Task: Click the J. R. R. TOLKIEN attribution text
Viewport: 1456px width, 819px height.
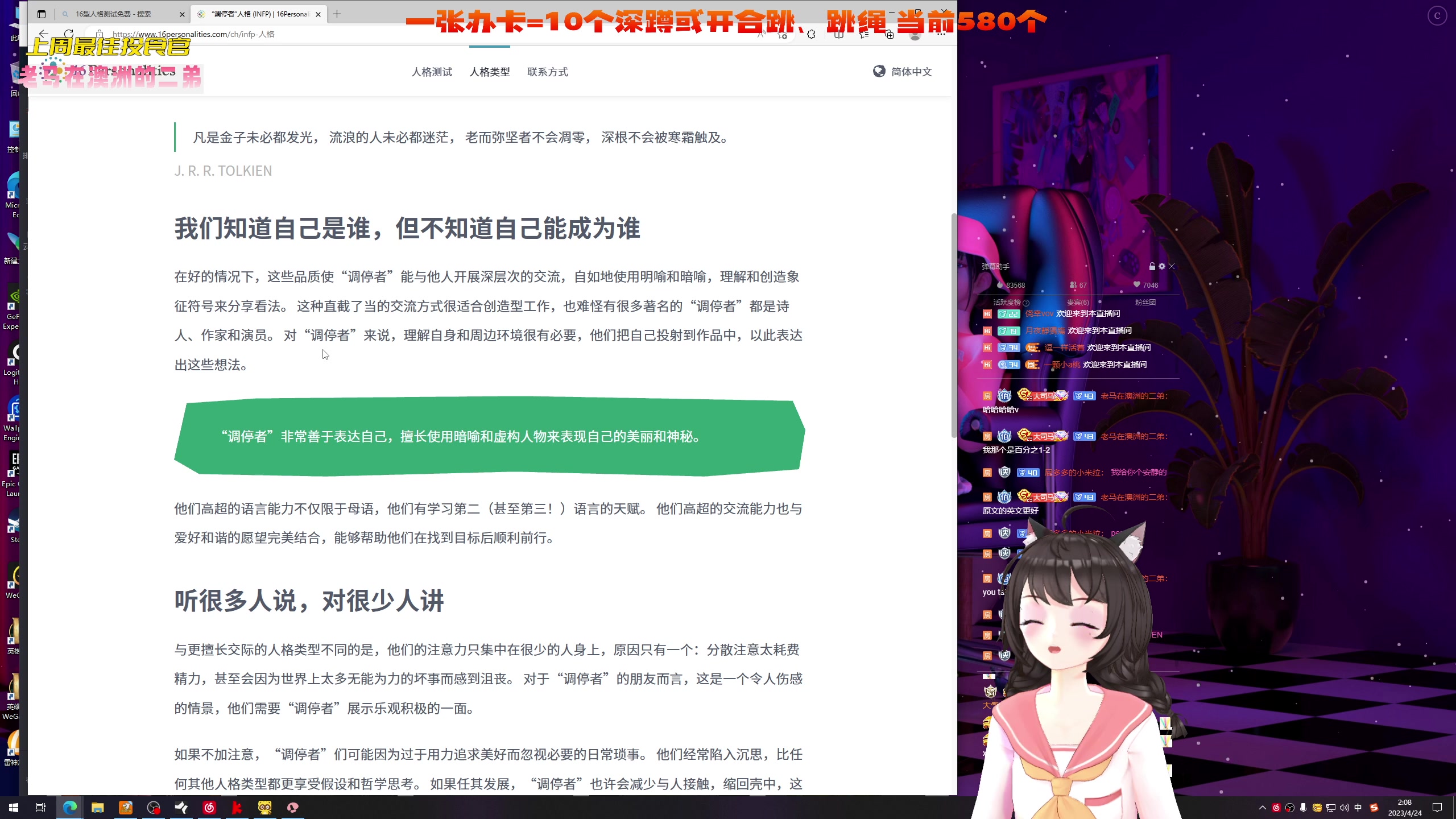Action: (x=223, y=171)
